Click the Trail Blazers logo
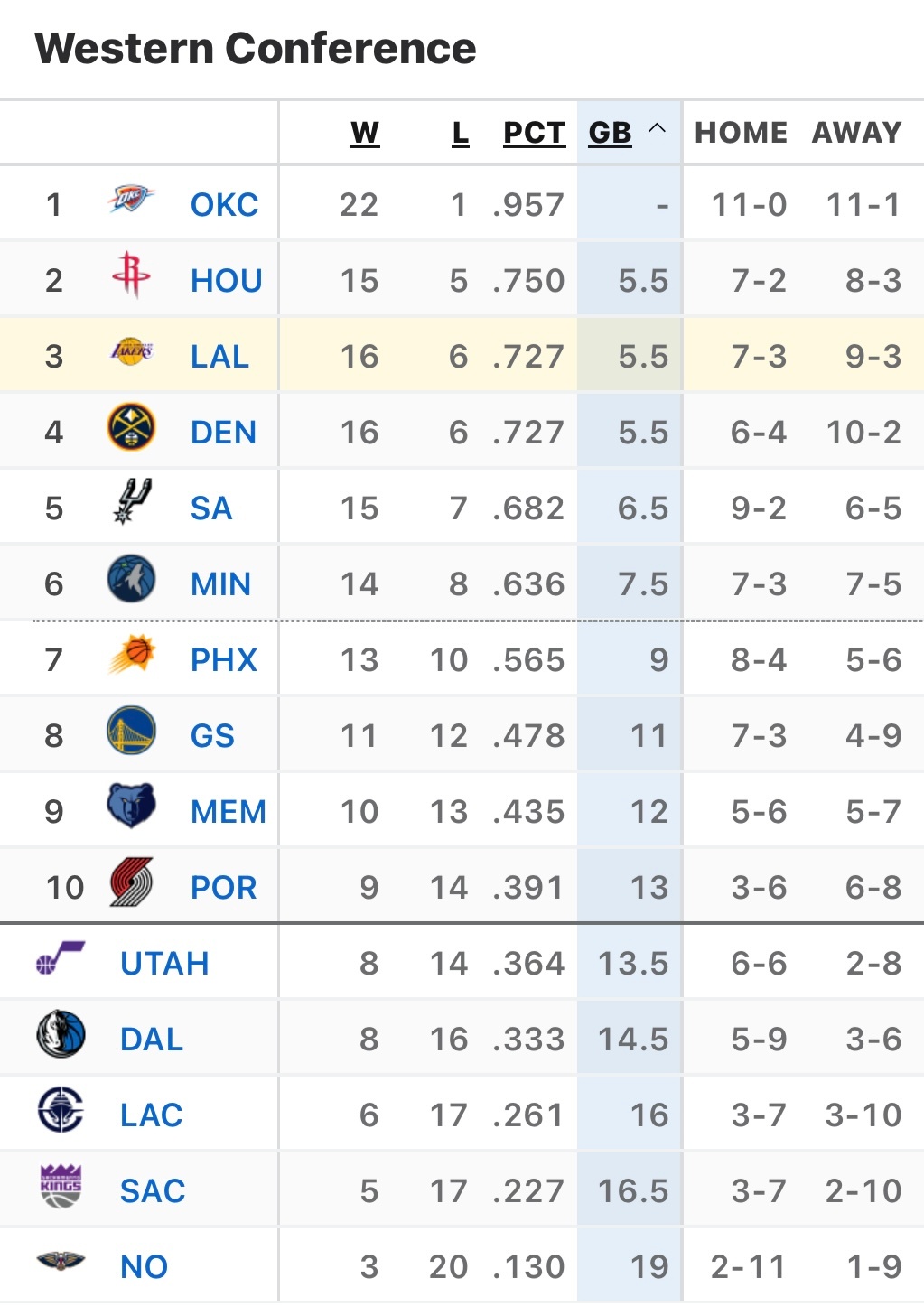The height and width of the screenshot is (1306, 924). [131, 882]
